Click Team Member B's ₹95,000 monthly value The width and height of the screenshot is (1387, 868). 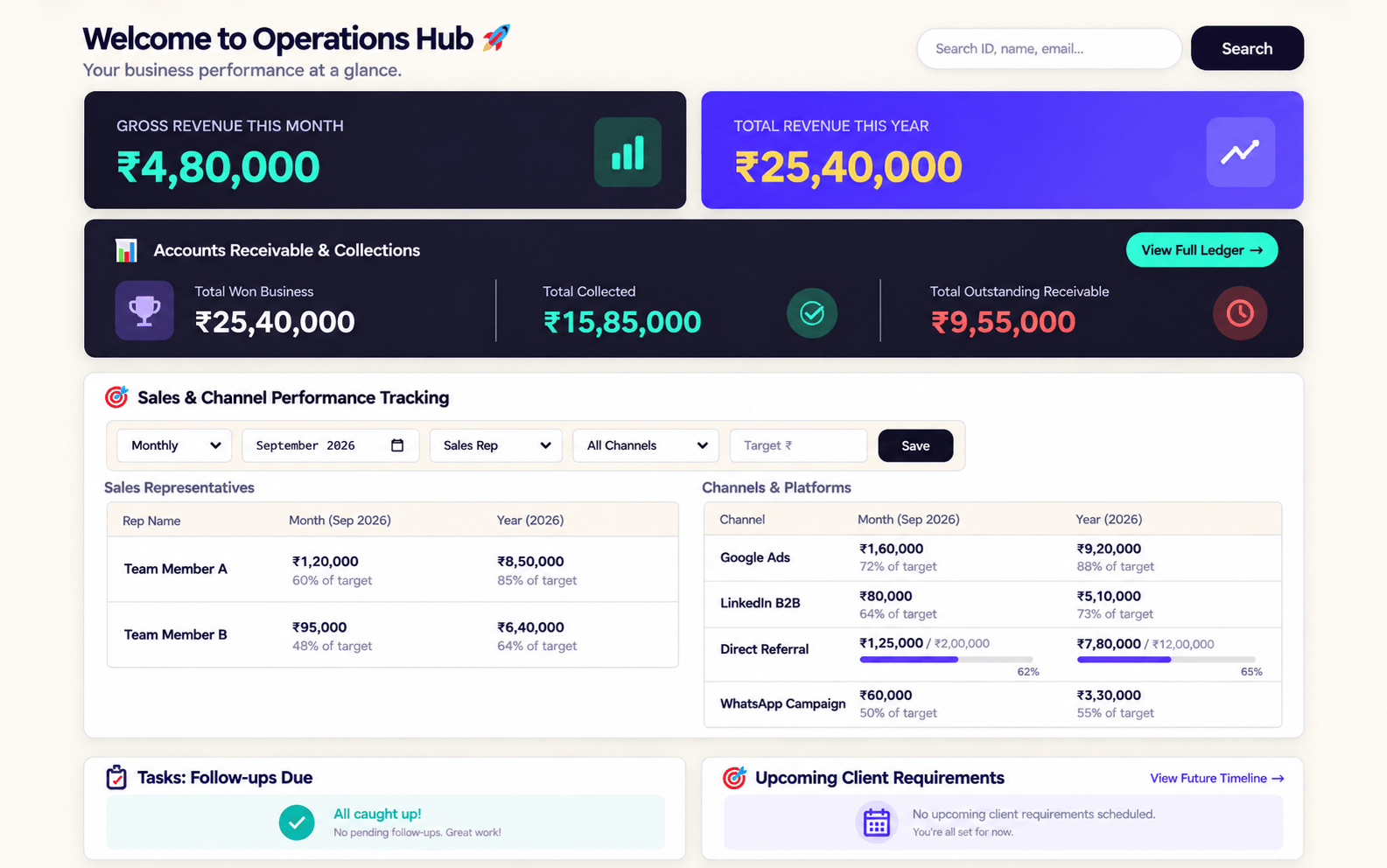[x=319, y=627]
